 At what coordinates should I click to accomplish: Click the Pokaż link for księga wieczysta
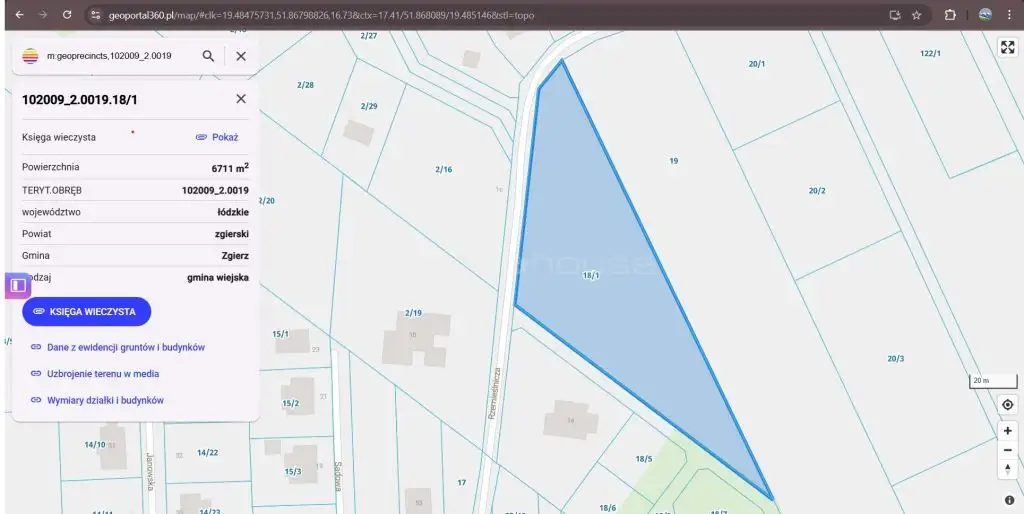click(x=217, y=137)
